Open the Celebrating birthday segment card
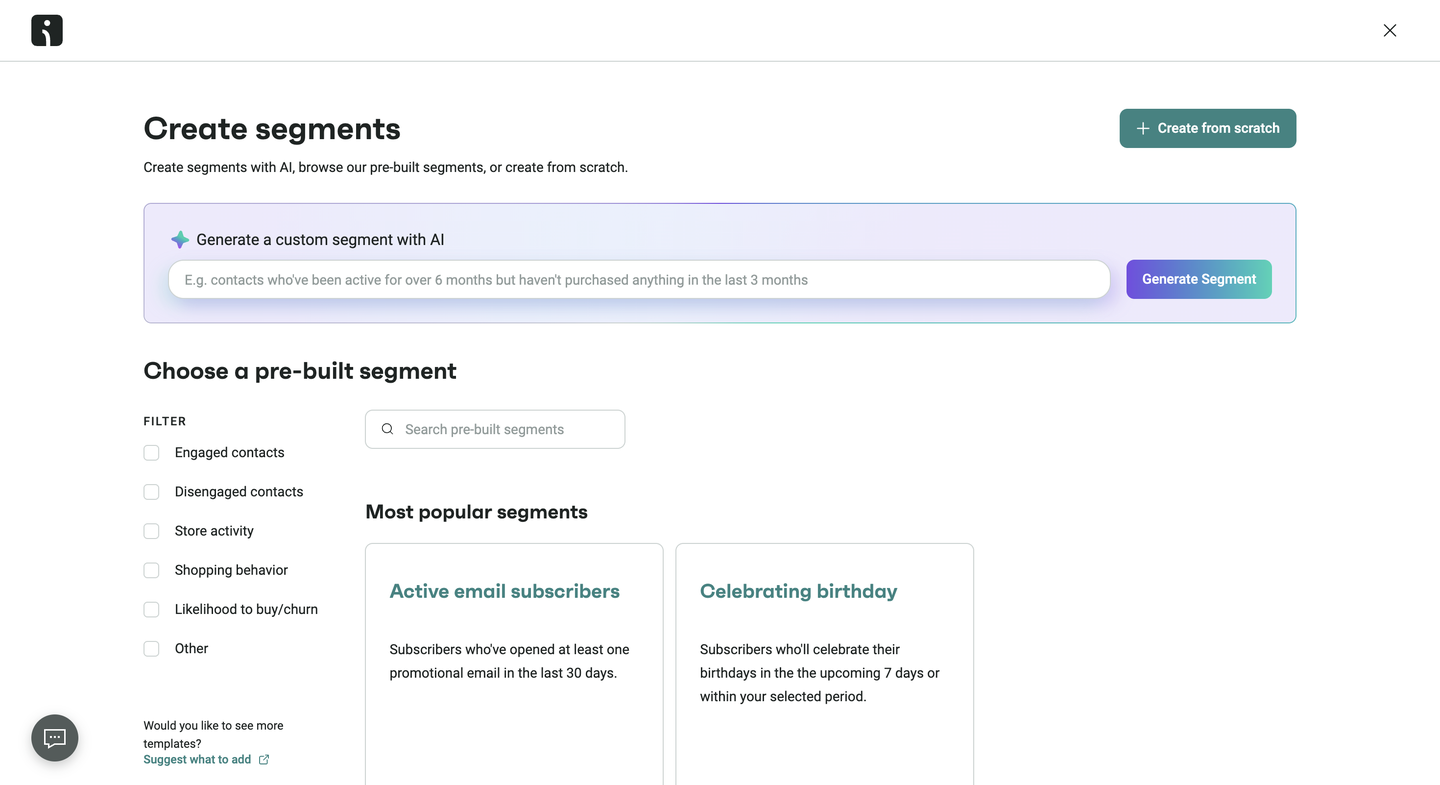 [x=825, y=664]
